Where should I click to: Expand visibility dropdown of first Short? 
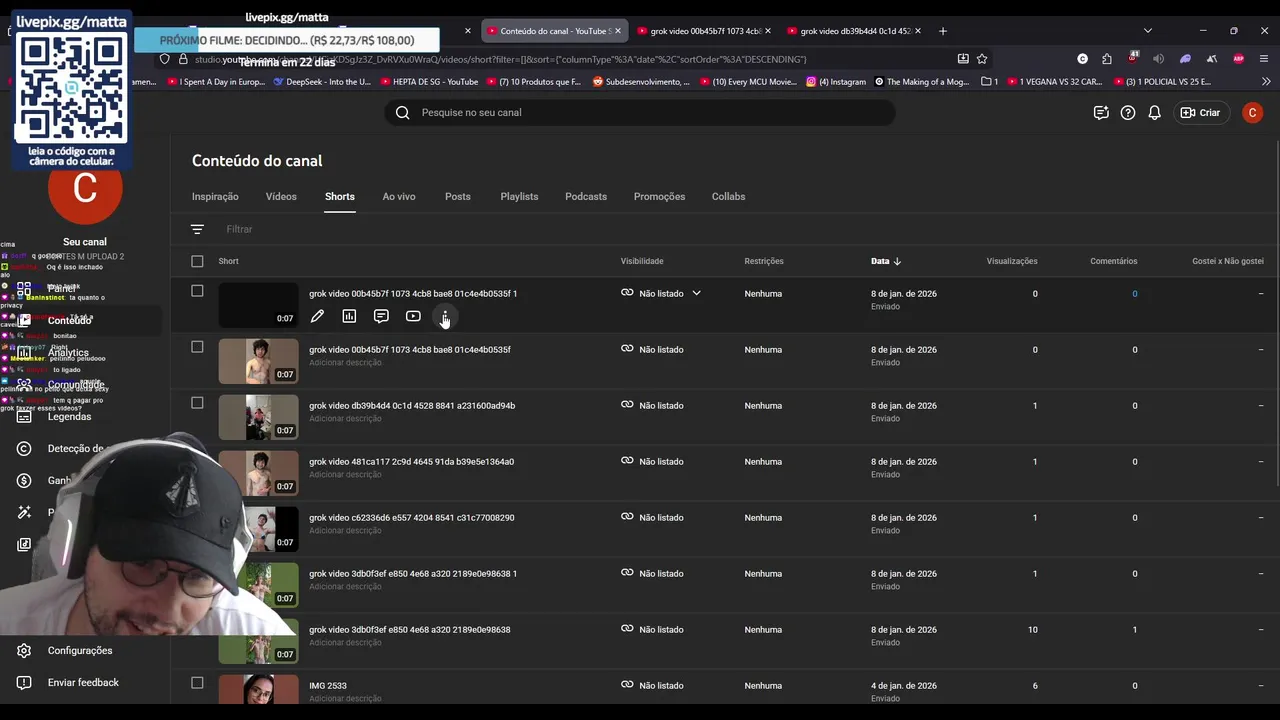click(696, 293)
